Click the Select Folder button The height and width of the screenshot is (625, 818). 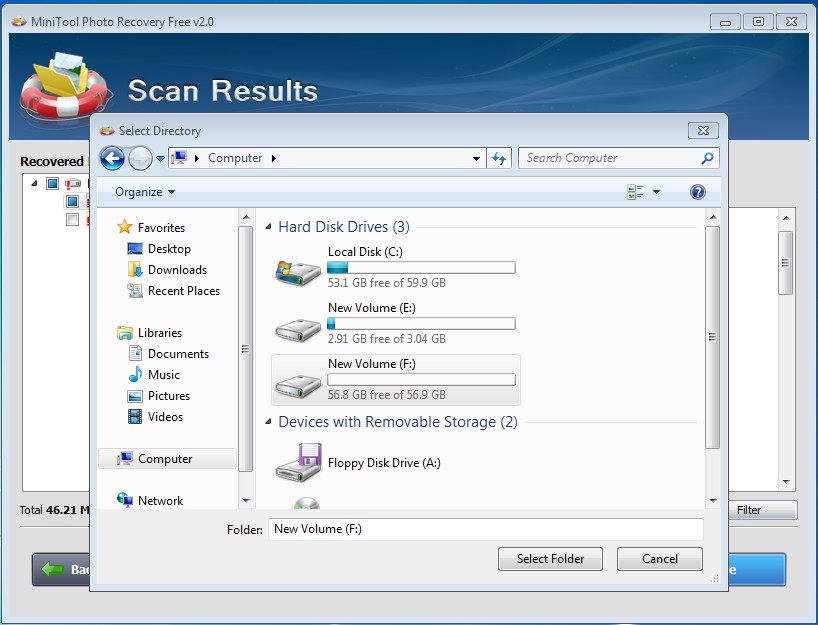550,559
